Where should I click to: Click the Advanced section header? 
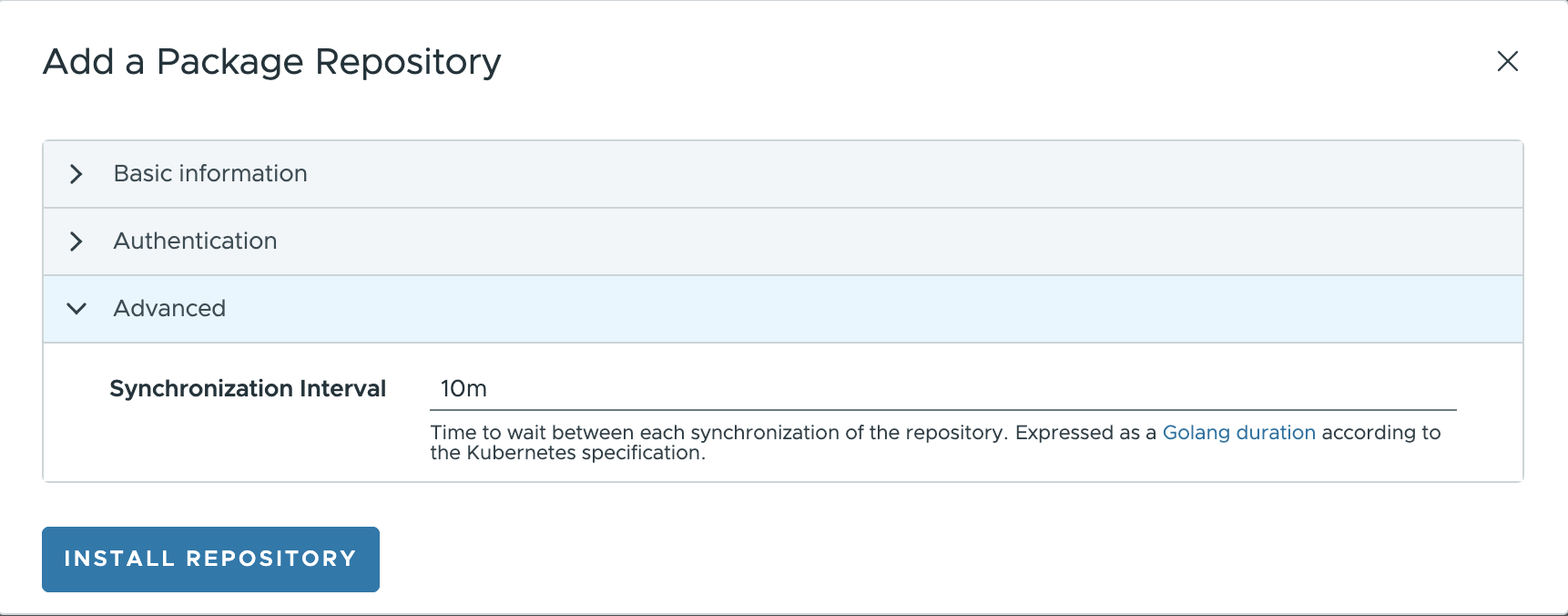(x=169, y=309)
